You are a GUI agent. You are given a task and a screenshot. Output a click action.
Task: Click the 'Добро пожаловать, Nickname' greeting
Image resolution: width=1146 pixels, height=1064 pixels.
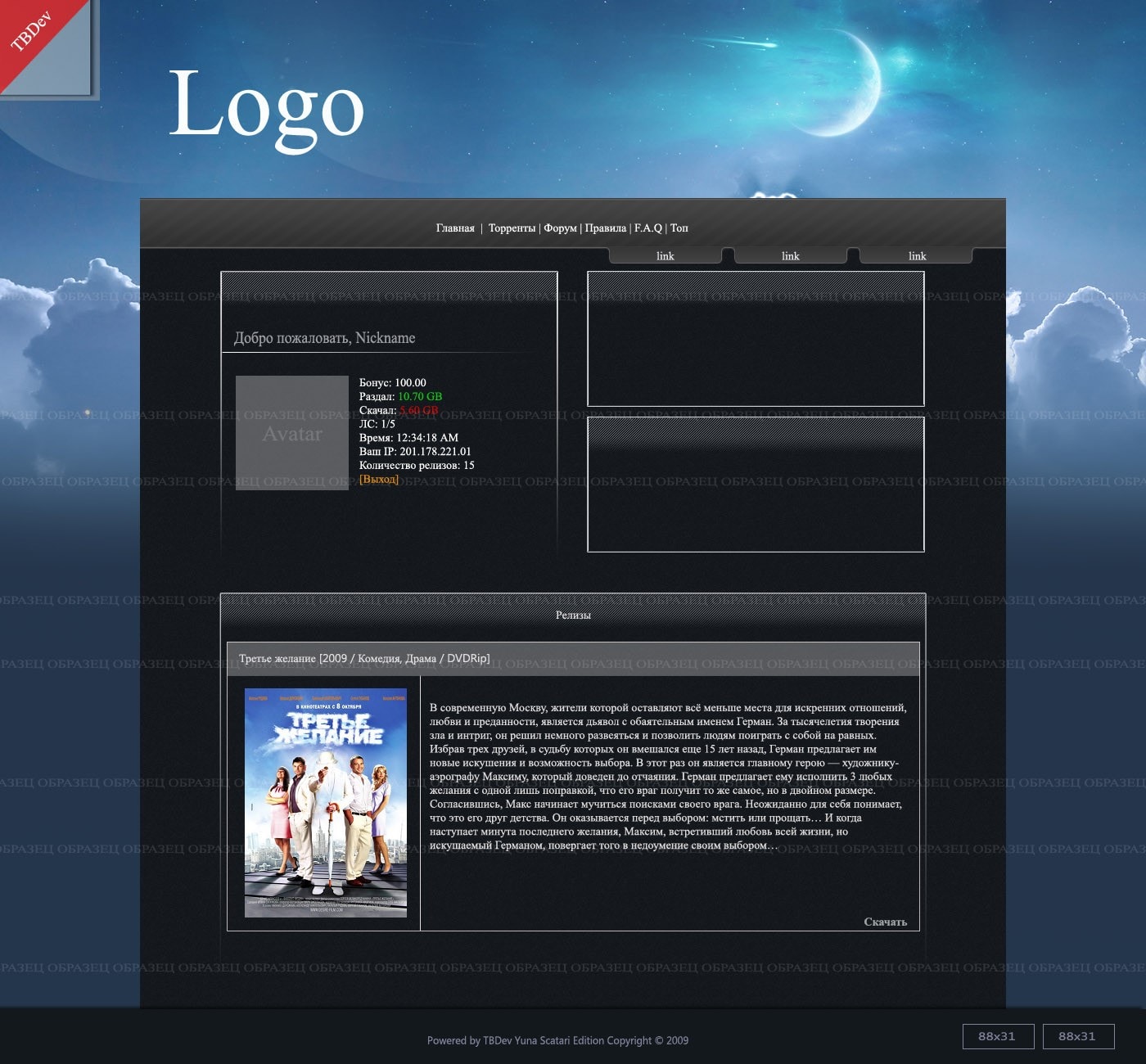[325, 338]
